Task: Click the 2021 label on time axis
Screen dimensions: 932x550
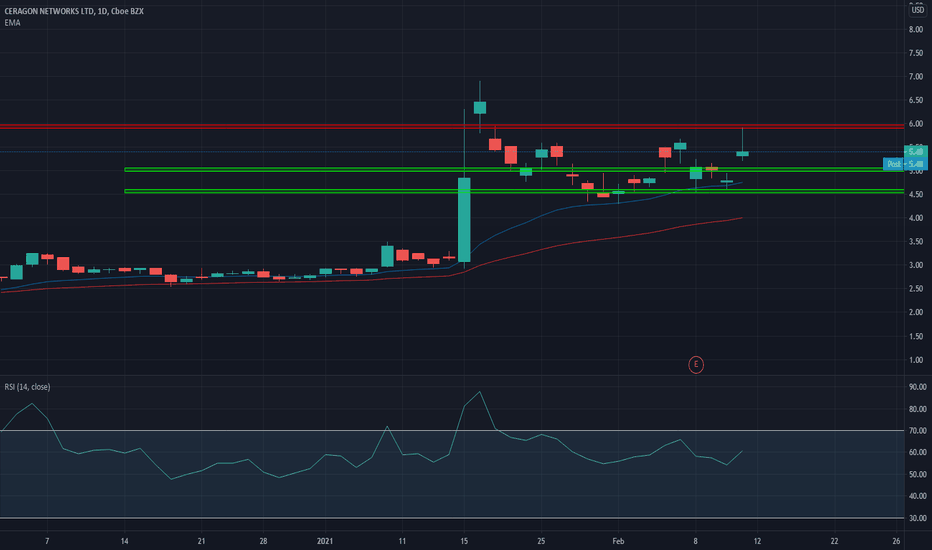Action: point(325,541)
